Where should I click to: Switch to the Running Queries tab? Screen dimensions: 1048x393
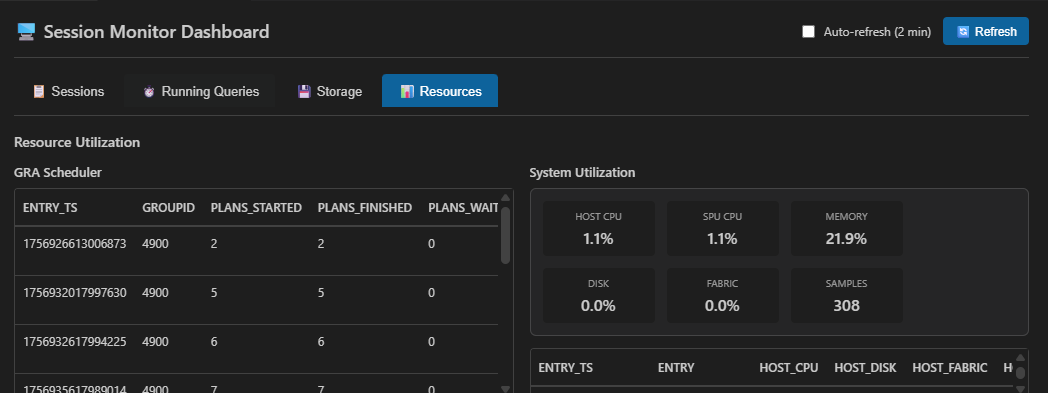tap(201, 91)
